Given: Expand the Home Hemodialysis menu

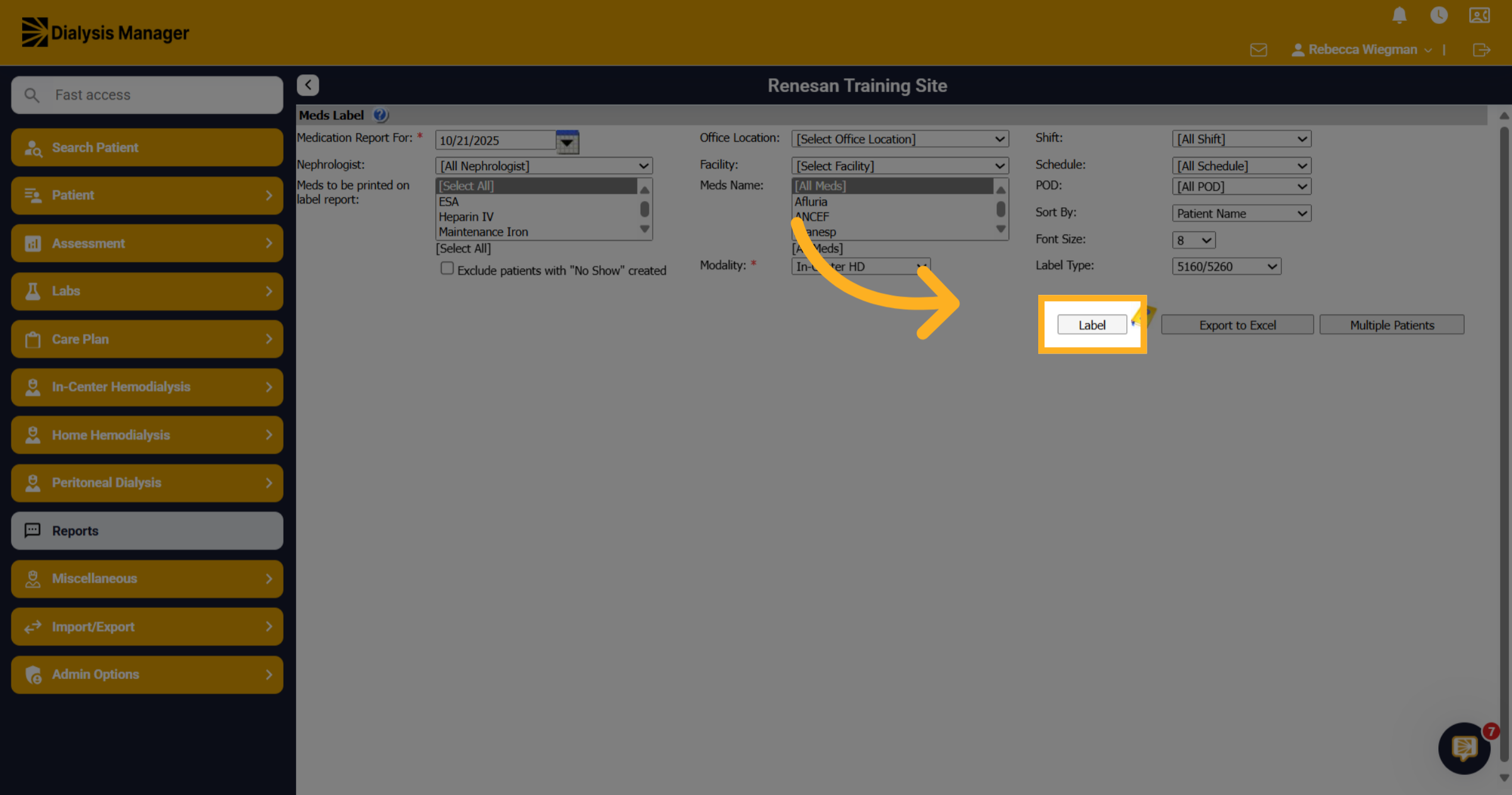Looking at the screenshot, I should 147,435.
